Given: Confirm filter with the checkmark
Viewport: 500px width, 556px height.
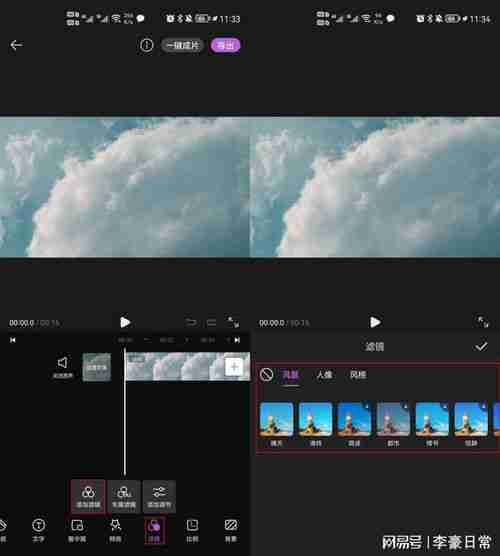Looking at the screenshot, I should pyautogui.click(x=481, y=346).
